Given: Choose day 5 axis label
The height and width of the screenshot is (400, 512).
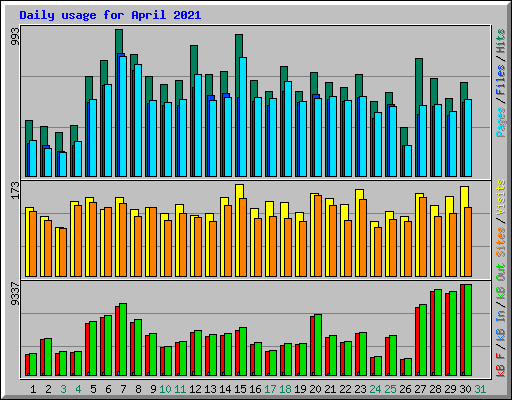Looking at the screenshot, I should click(x=93, y=389).
